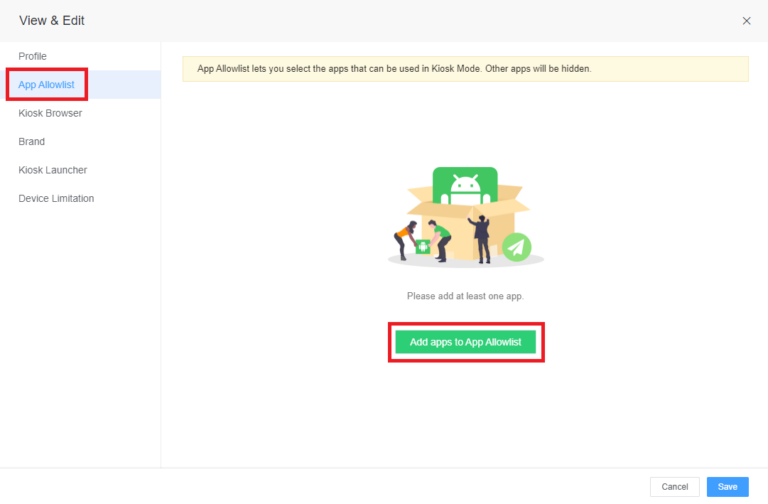768x504 pixels.
Task: Click the Android box illustration
Action: click(x=465, y=217)
